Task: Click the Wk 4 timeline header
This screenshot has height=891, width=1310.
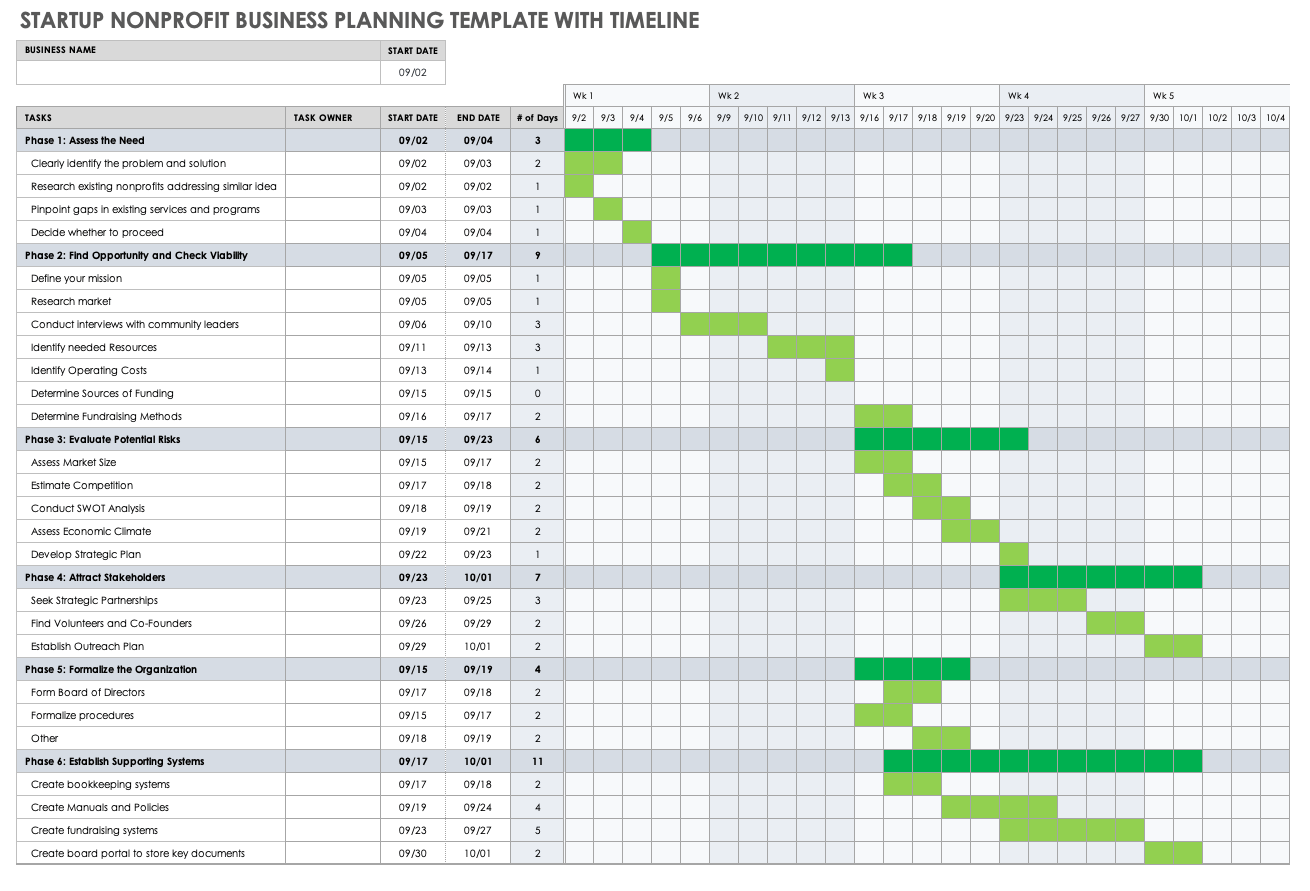Action: point(1072,96)
